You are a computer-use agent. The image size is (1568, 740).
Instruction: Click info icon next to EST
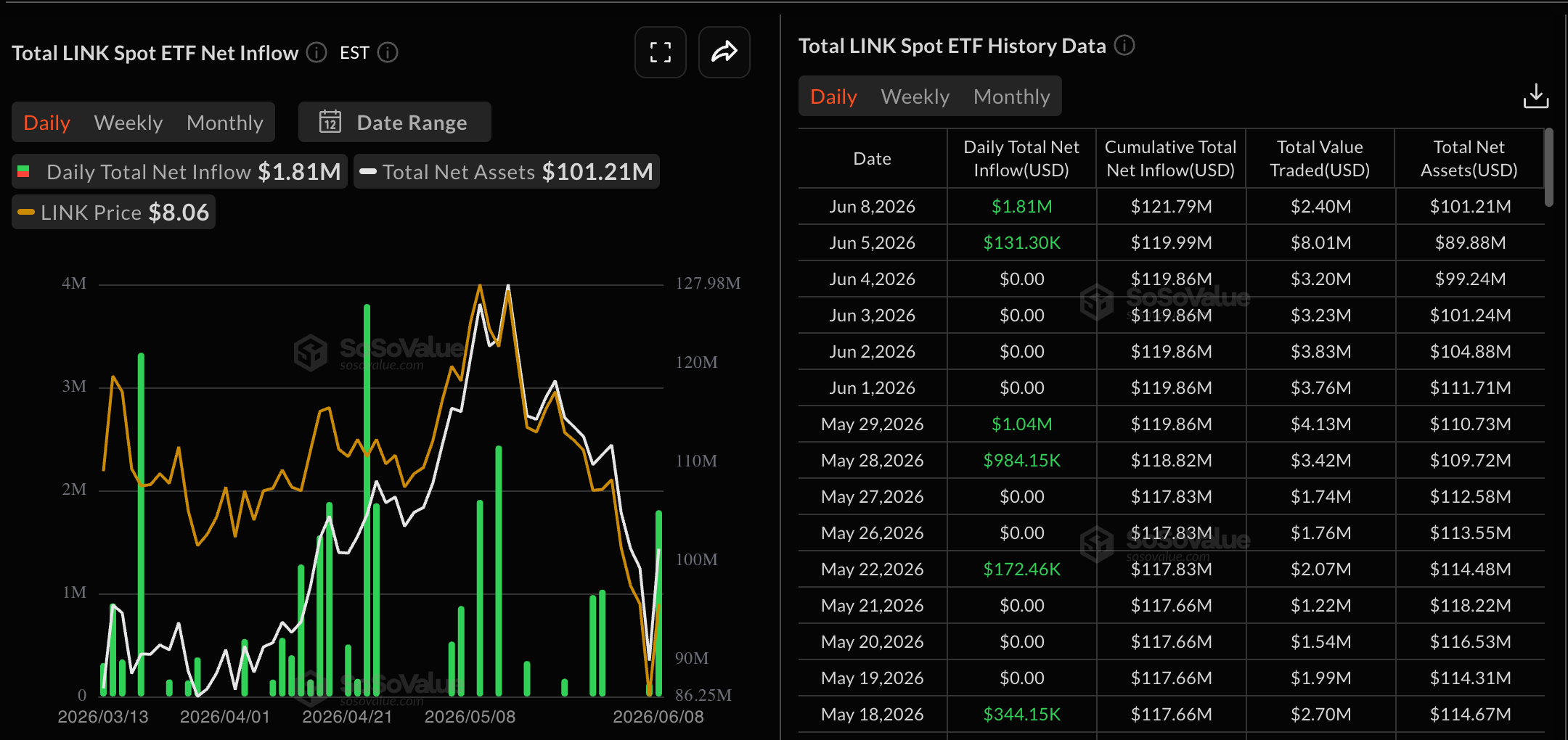coord(388,52)
